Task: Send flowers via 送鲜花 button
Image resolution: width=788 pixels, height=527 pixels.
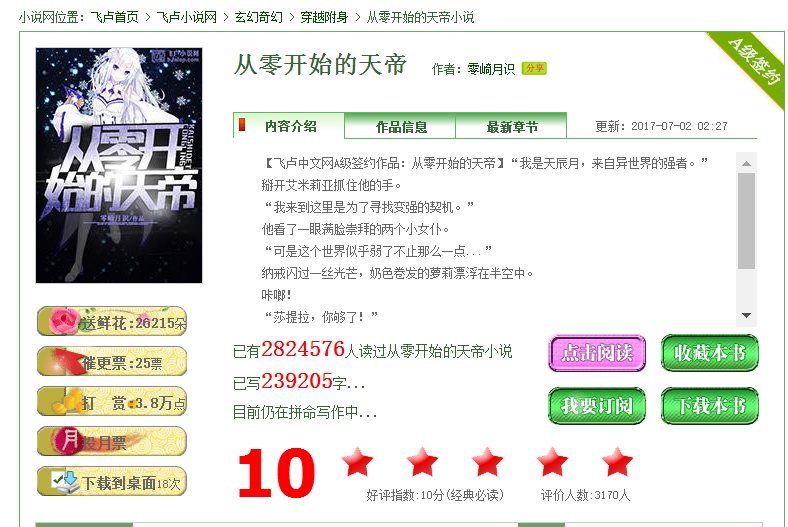Action: (x=112, y=322)
